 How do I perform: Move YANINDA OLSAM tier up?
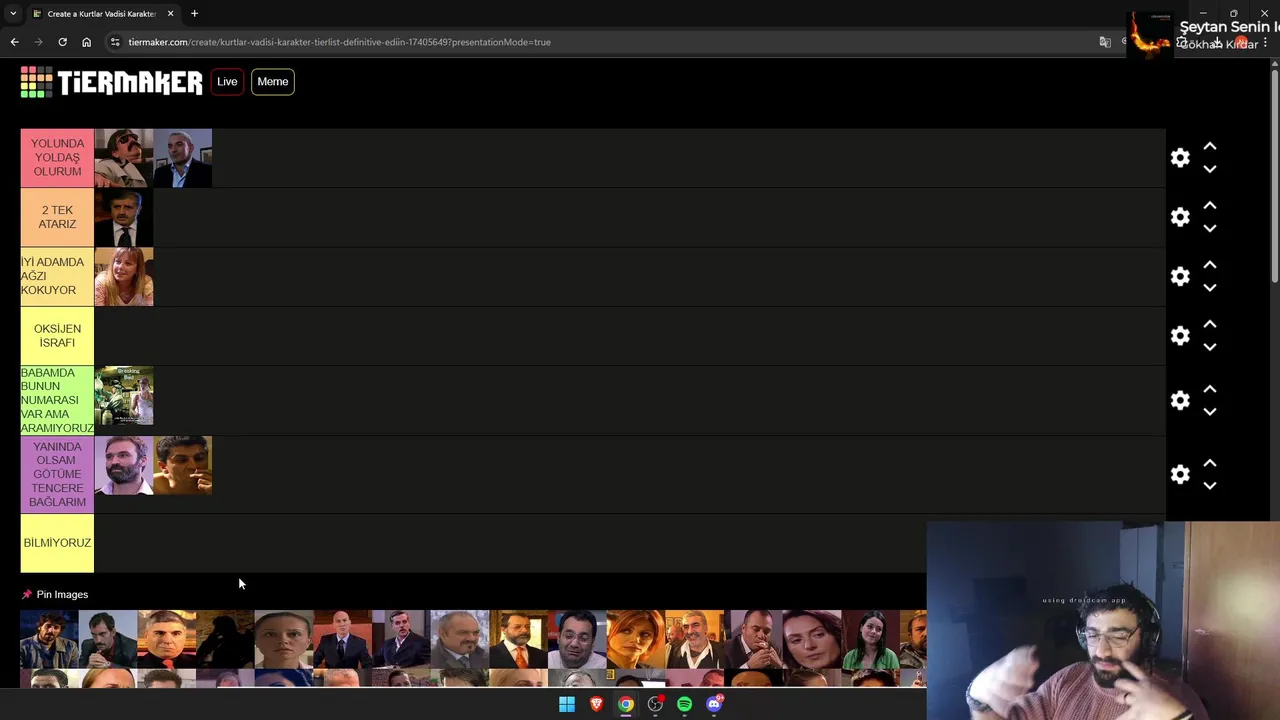(x=1210, y=462)
